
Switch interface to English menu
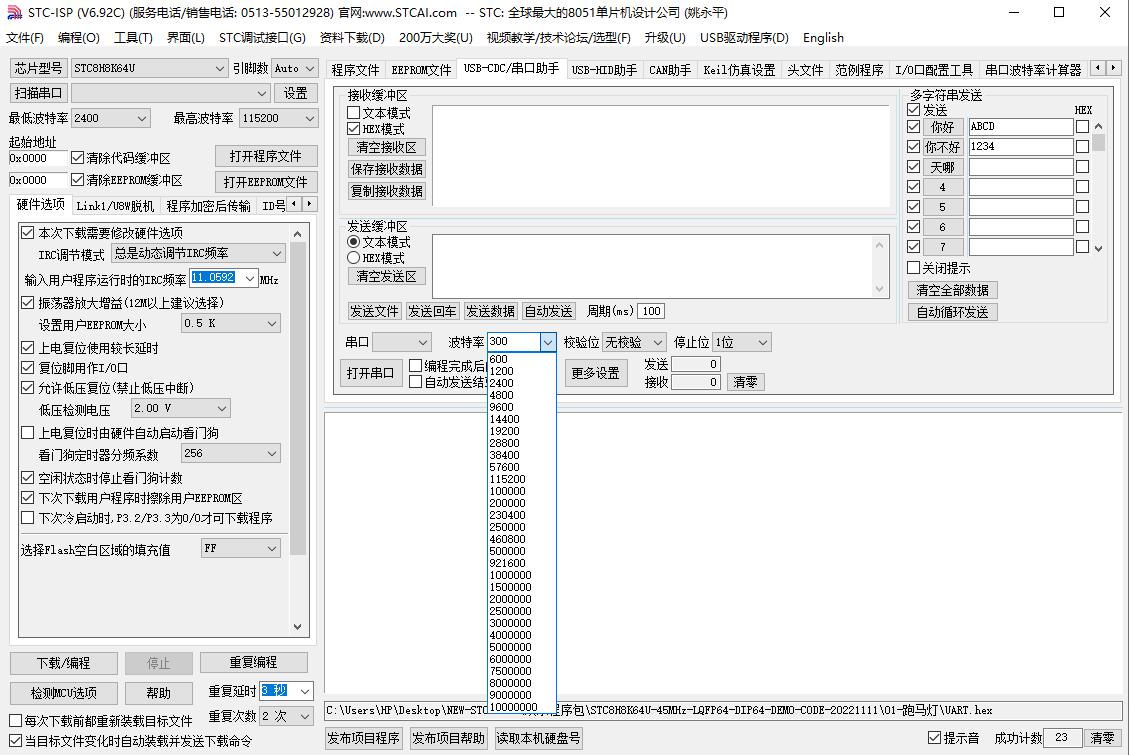pos(823,37)
